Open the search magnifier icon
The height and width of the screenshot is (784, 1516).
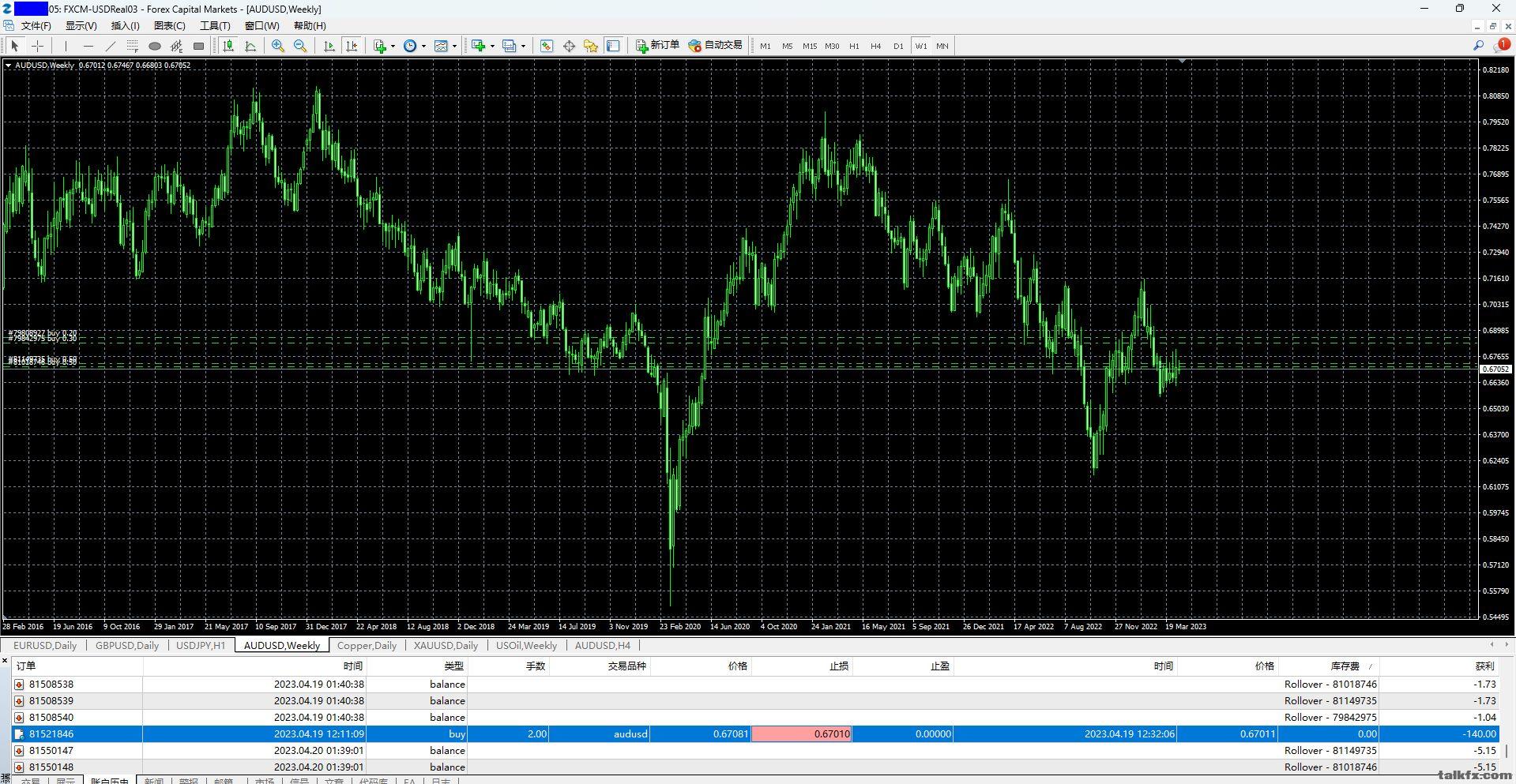[1478, 46]
